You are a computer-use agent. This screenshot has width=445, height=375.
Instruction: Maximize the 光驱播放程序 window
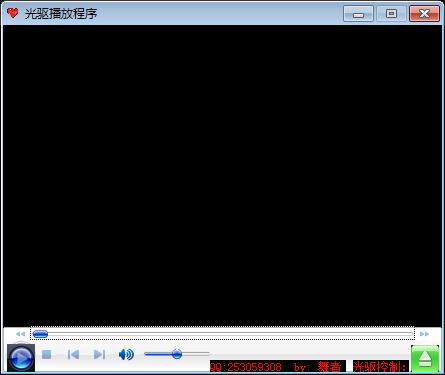(x=391, y=14)
